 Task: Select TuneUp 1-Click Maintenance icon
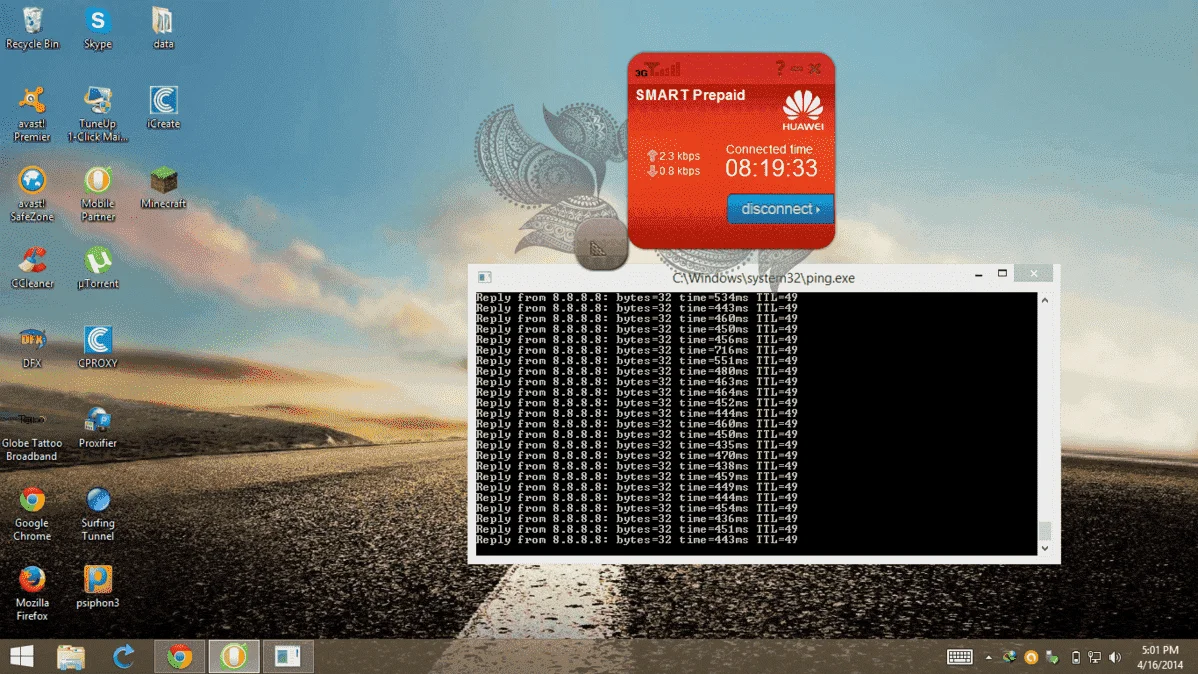click(98, 114)
